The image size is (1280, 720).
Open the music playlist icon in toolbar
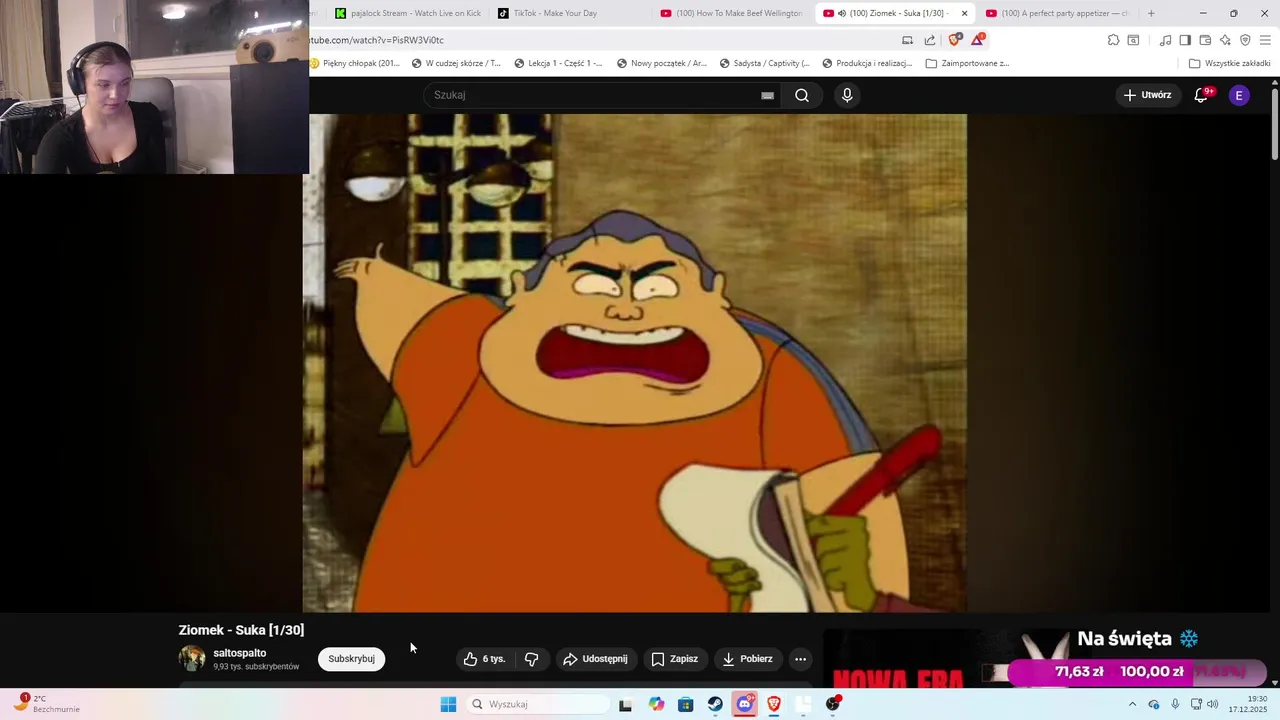click(1165, 40)
